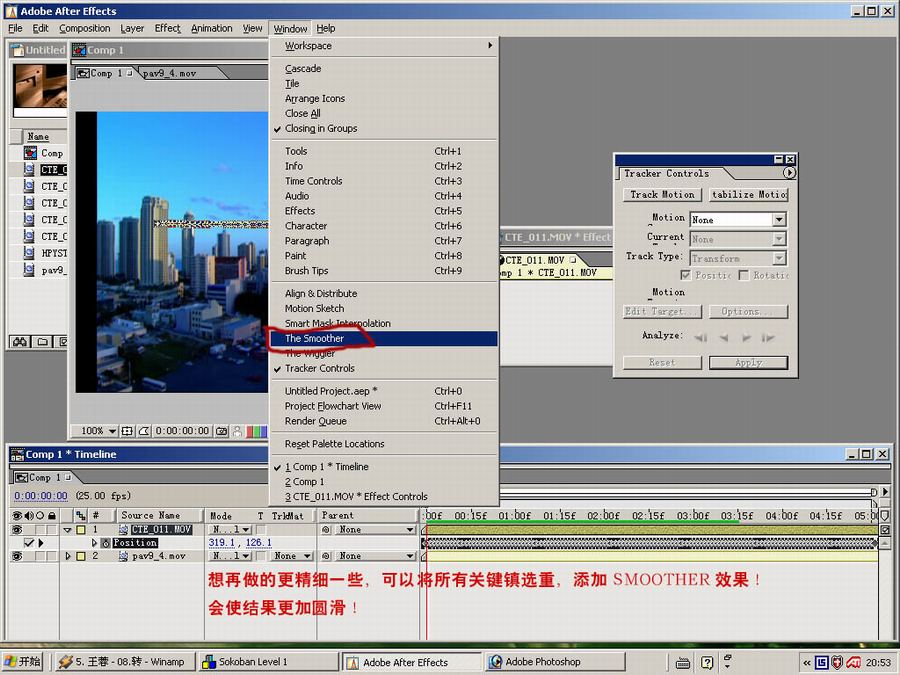Click the timeline ruler at 02:00f

[603, 516]
